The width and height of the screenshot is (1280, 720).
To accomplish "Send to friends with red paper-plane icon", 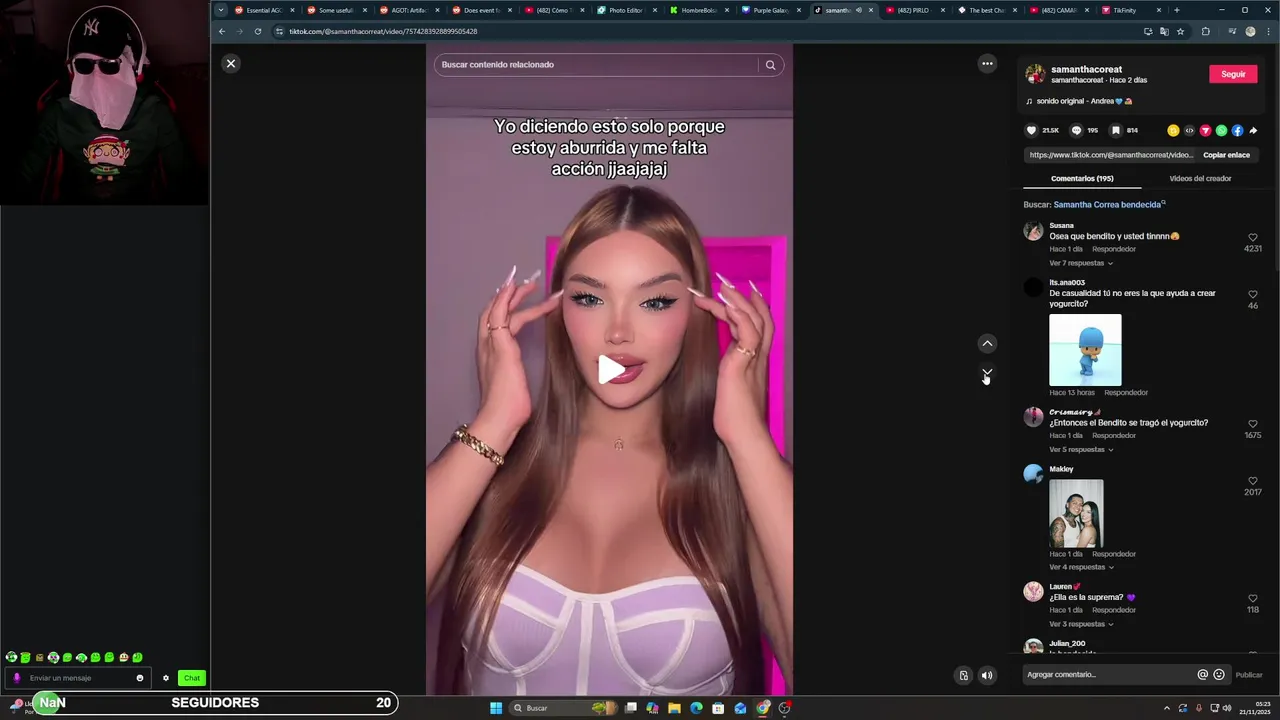I will pos(1205,130).
